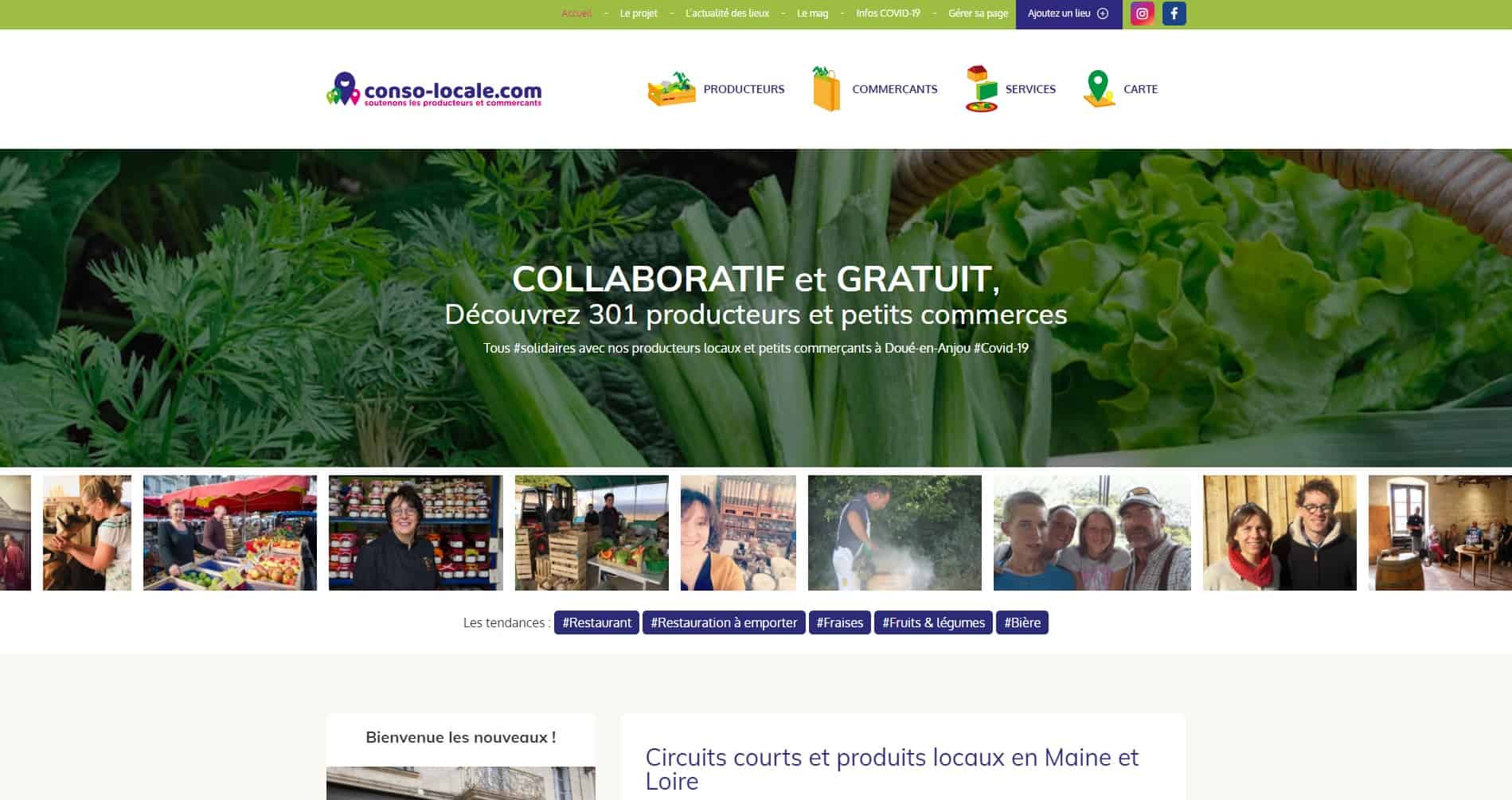This screenshot has height=800, width=1512.
Task: Open the Facebook icon link
Action: [1174, 14]
